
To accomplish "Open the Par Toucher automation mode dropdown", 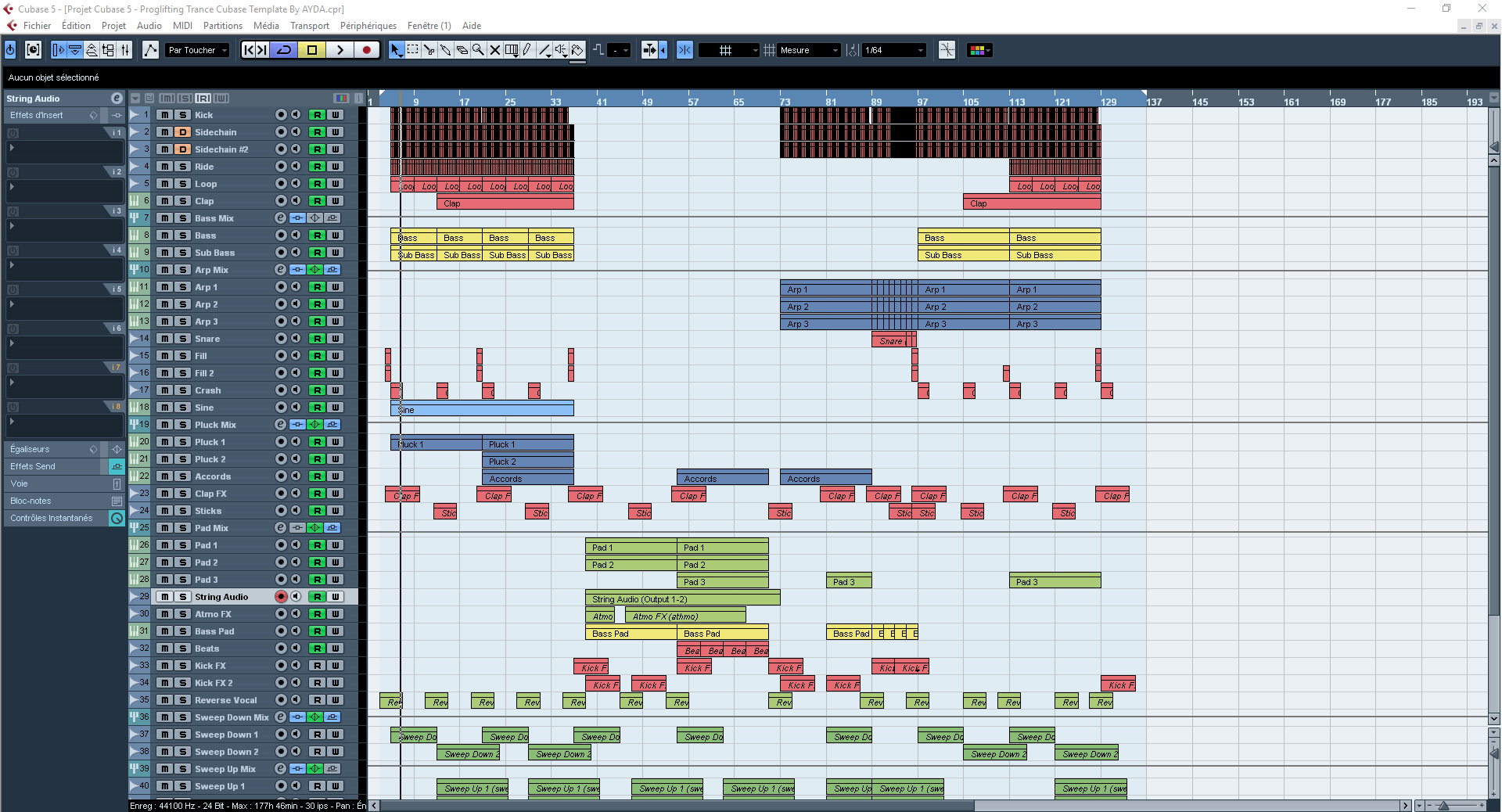I will tap(198, 50).
